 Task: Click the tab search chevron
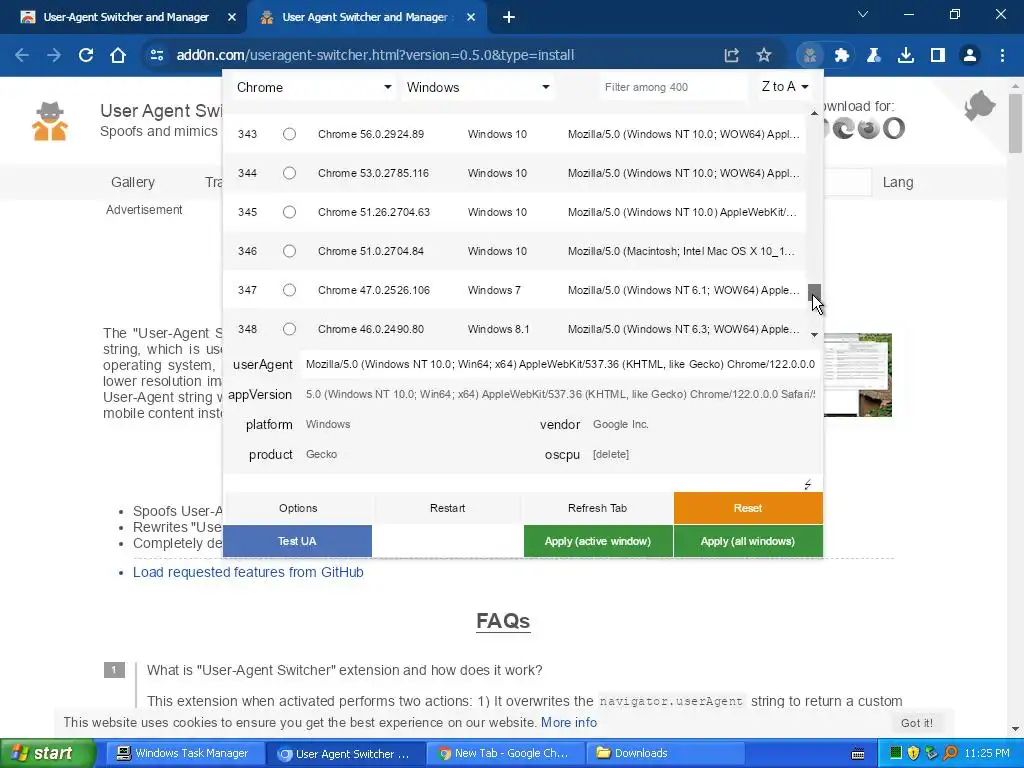click(x=863, y=14)
